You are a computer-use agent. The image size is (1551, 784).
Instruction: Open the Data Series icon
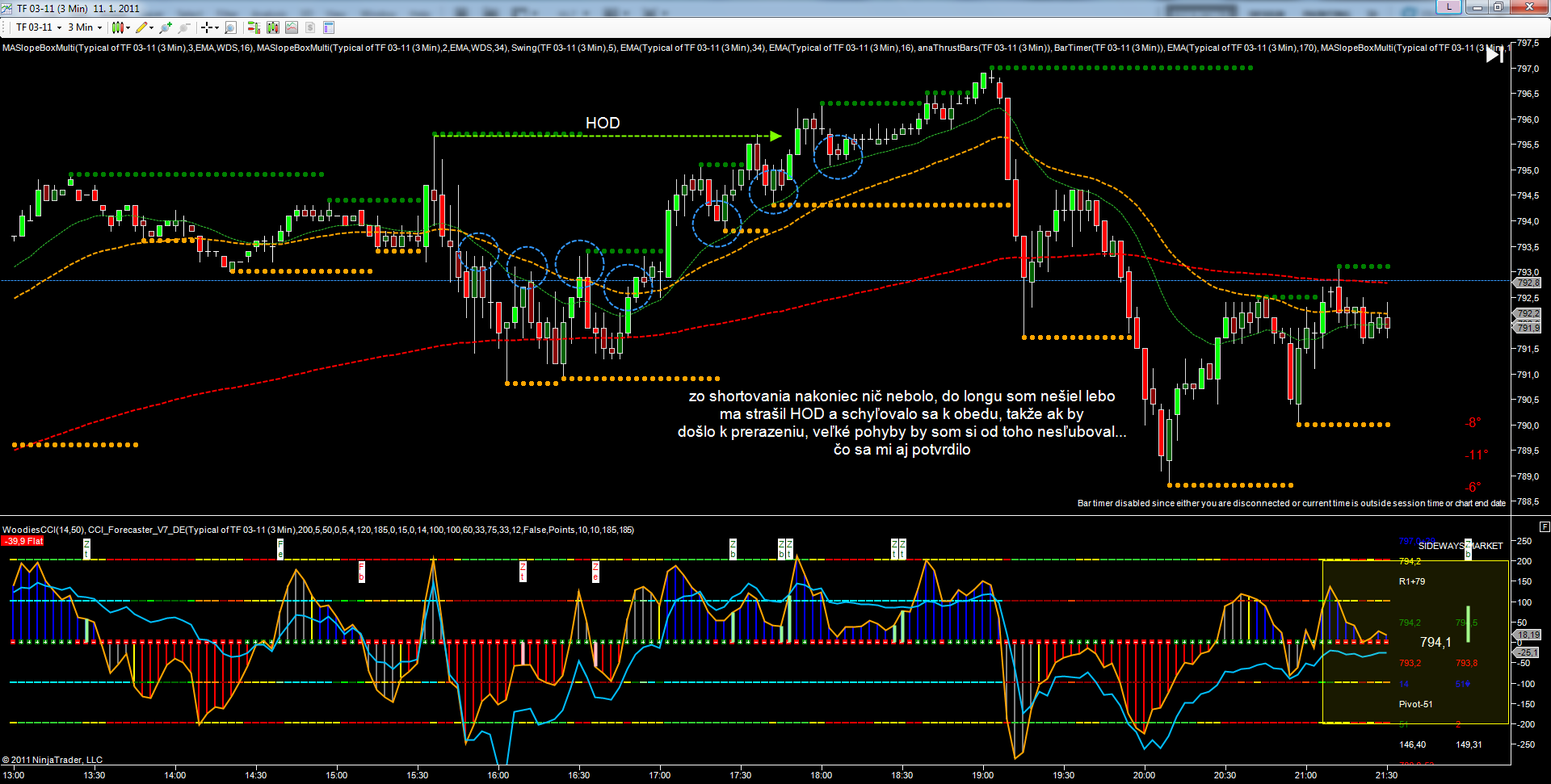point(273,27)
